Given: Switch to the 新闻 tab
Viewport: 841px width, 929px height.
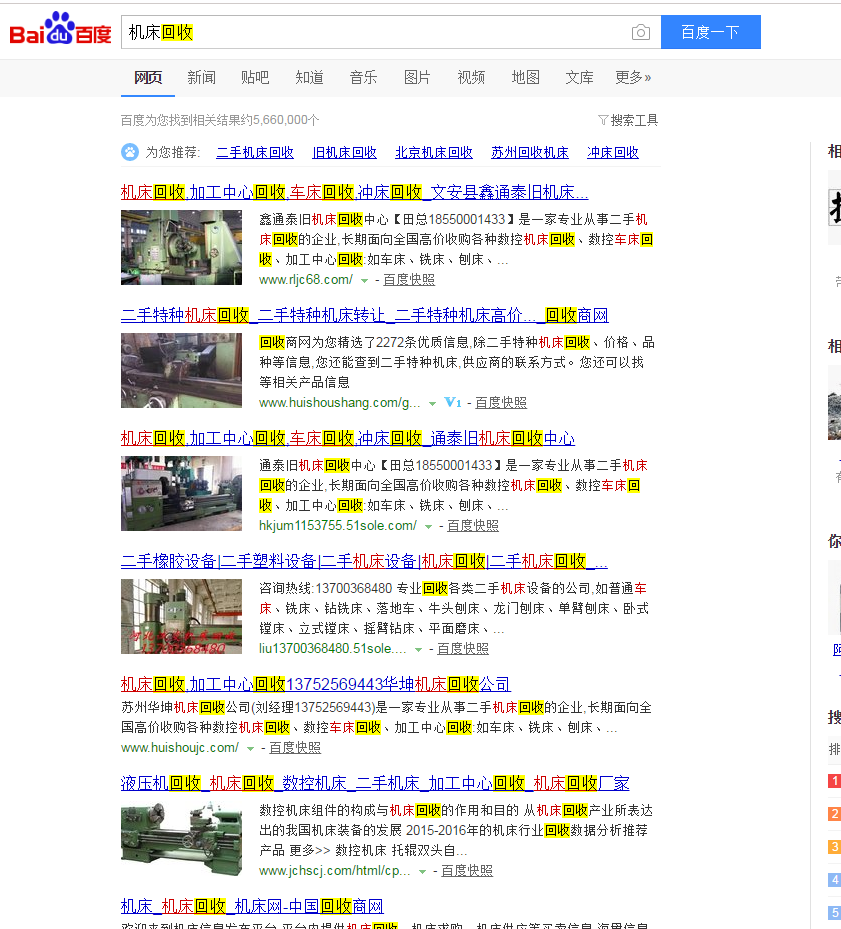Looking at the screenshot, I should tap(202, 78).
